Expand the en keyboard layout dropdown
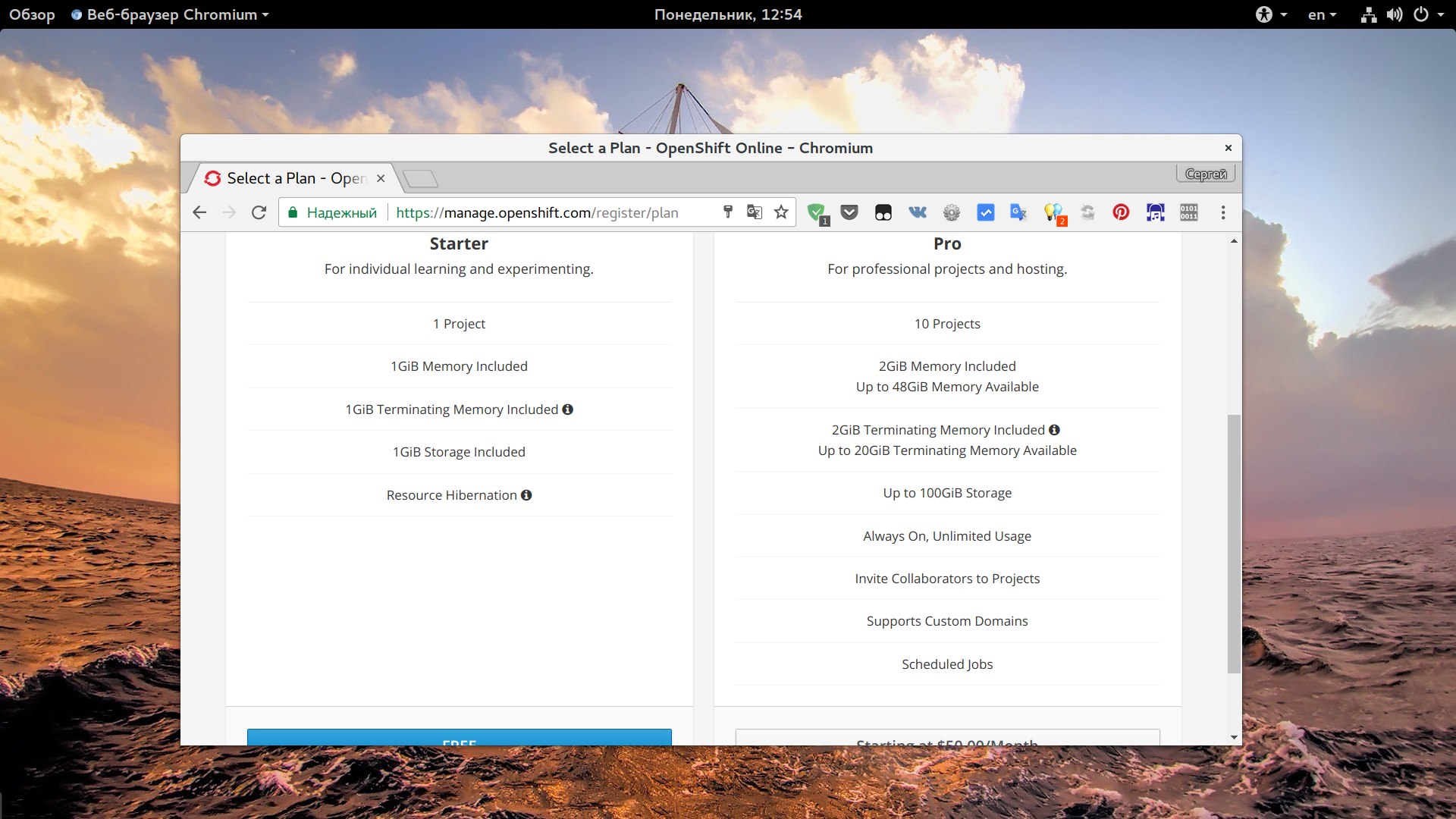 [1322, 14]
